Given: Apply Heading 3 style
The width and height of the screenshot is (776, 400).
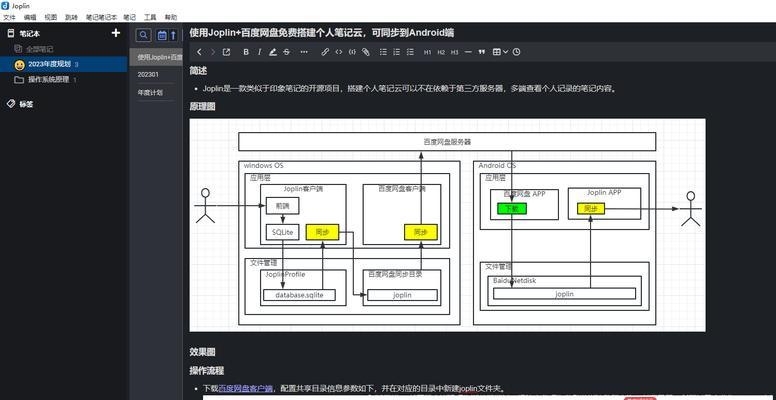Looking at the screenshot, I should pyautogui.click(x=454, y=52).
